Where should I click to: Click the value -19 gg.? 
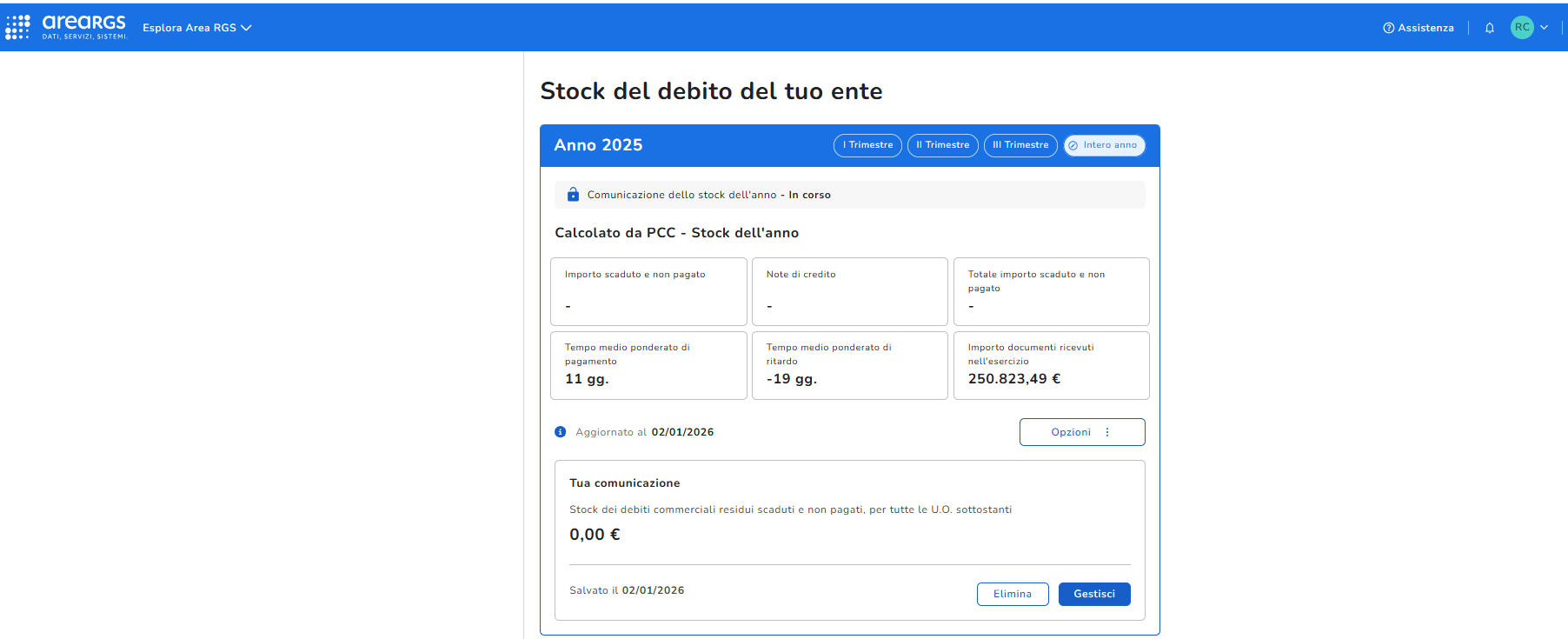pos(792,379)
